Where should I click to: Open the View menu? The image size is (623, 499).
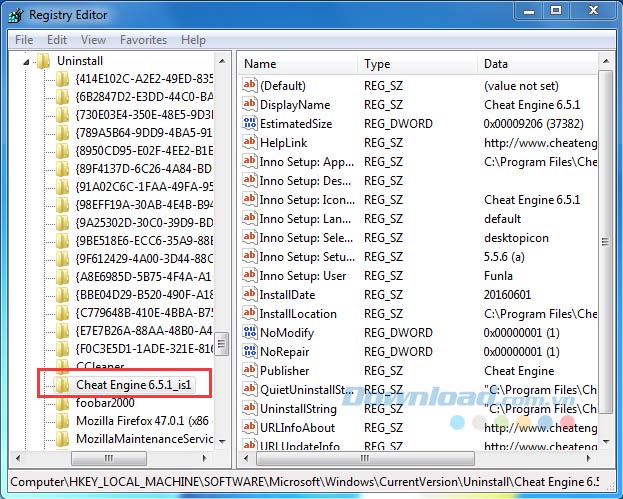(93, 40)
